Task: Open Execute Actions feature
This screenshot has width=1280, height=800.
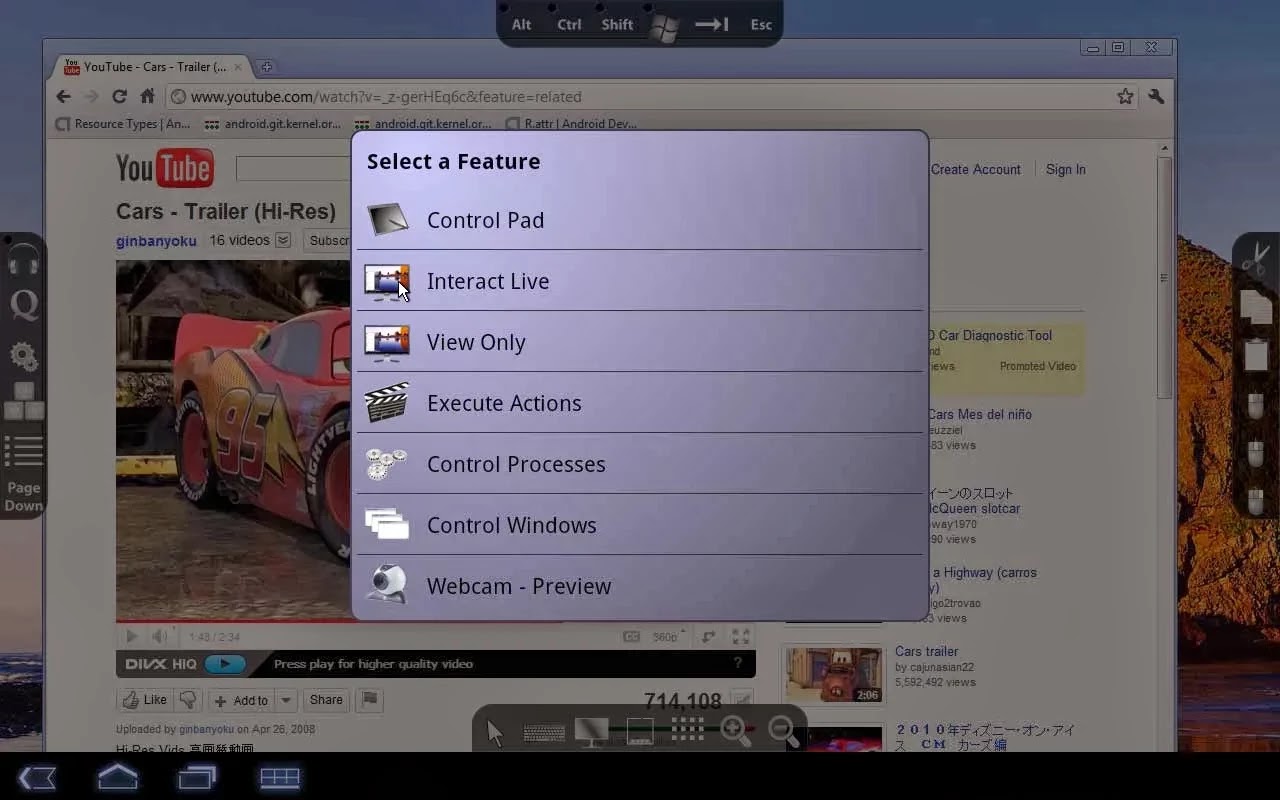Action: coord(640,403)
